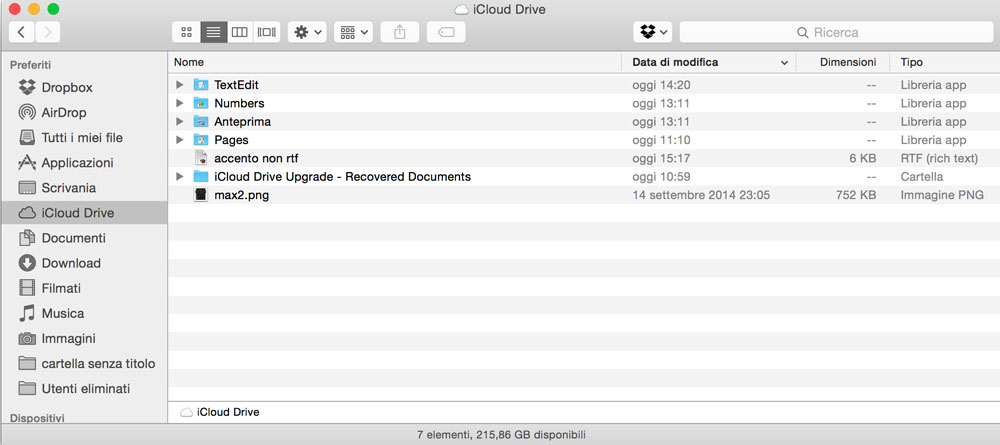This screenshot has width=1000, height=445.
Task: Click the Ricerca search field
Action: pos(836,32)
